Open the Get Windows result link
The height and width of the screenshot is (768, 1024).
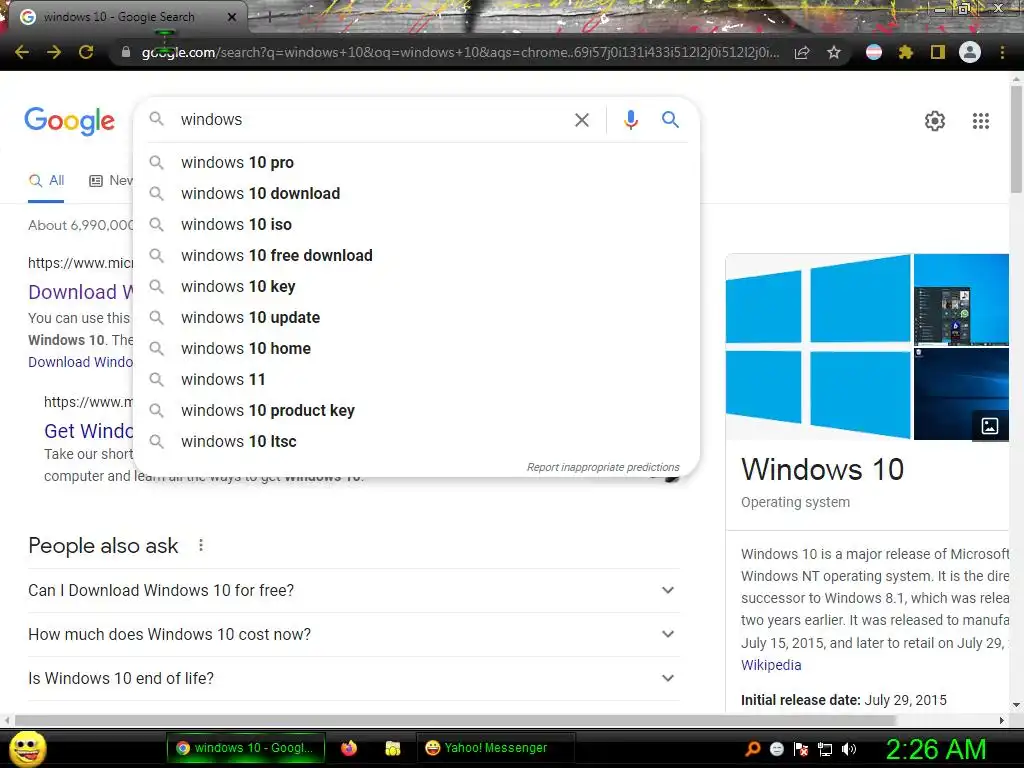[88, 431]
